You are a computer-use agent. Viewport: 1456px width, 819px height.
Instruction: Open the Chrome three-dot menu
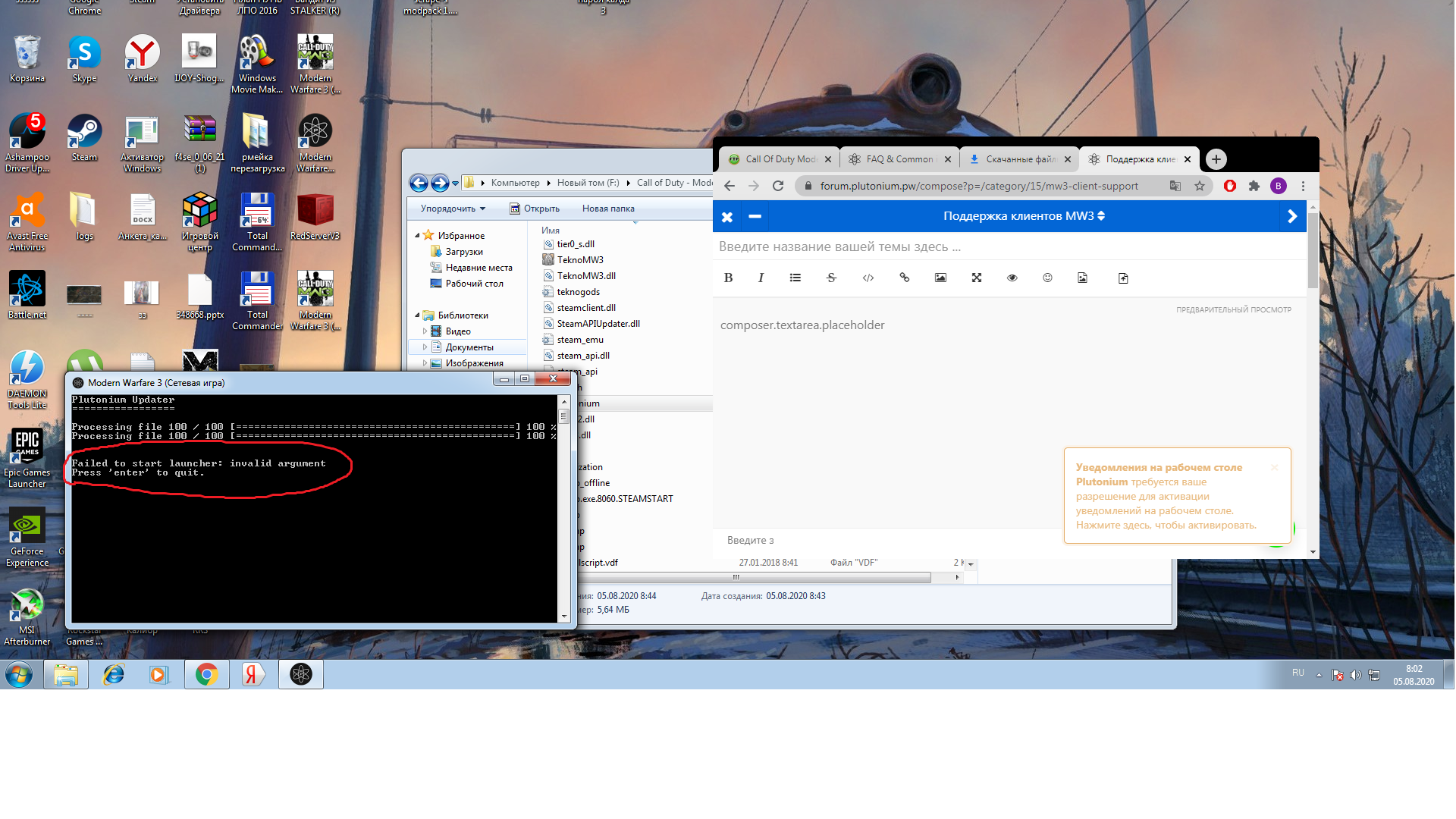(1303, 186)
